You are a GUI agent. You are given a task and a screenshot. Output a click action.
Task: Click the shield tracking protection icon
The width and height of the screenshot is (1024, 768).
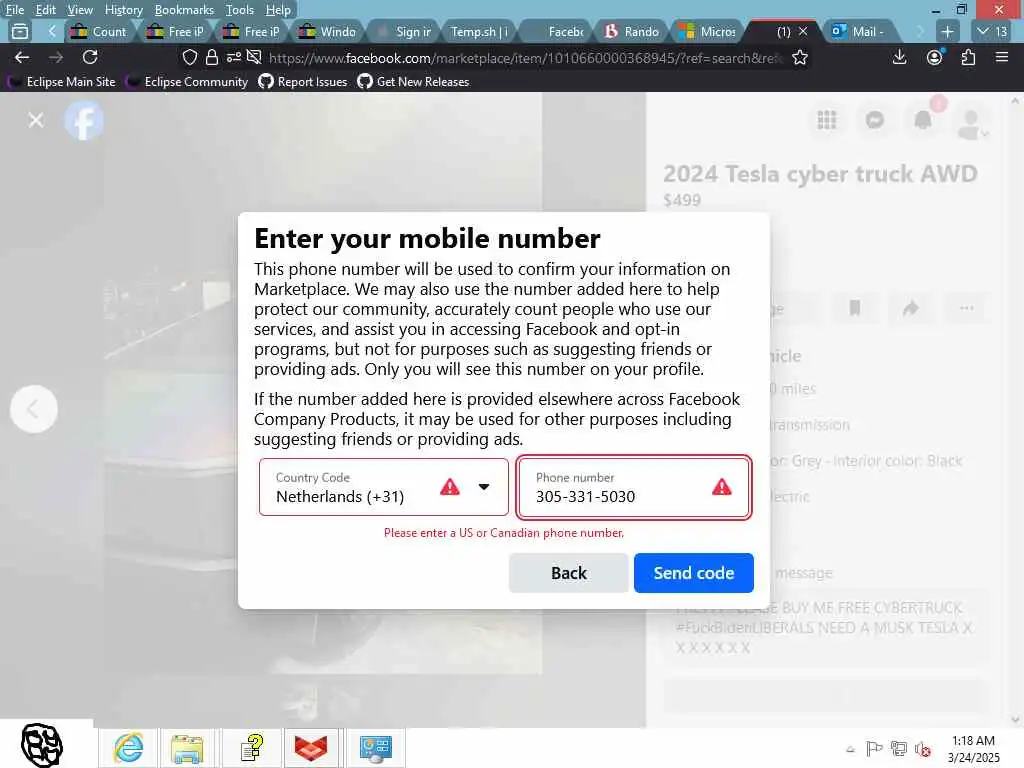pos(189,57)
